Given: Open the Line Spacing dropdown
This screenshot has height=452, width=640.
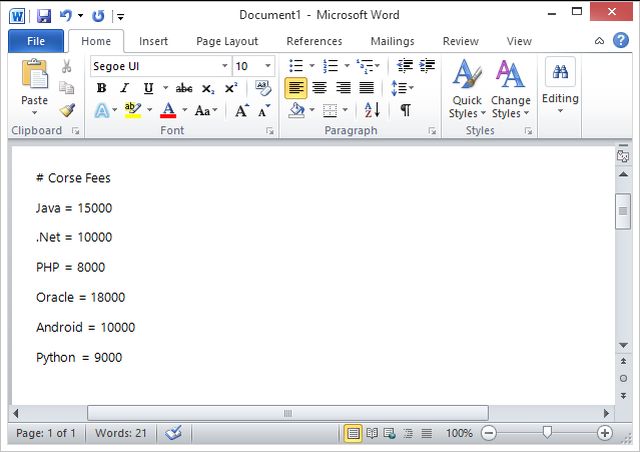Looking at the screenshot, I should 402,88.
